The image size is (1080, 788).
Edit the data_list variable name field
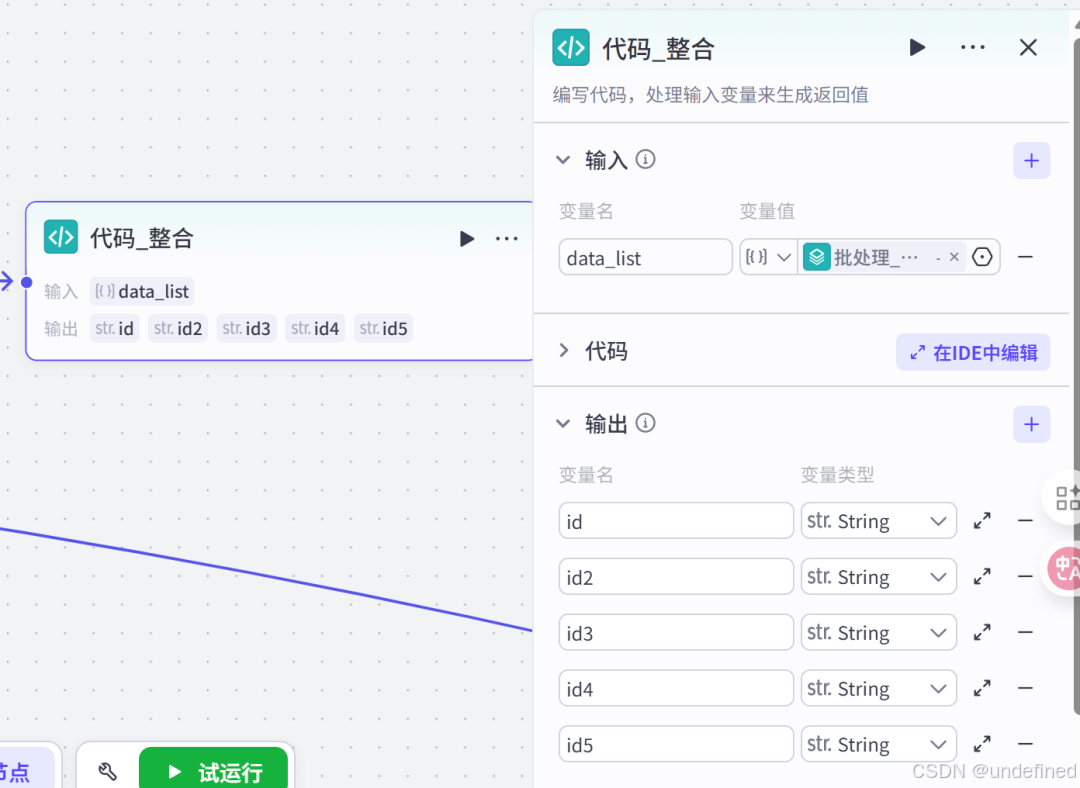(645, 258)
